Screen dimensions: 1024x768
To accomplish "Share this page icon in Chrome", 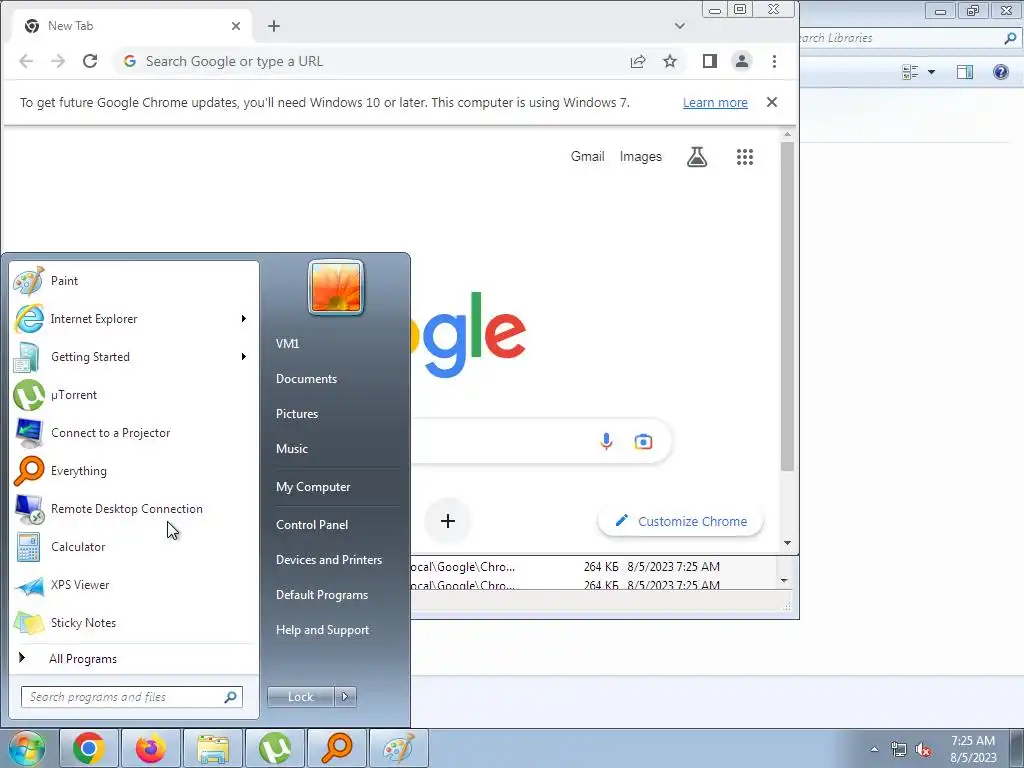I will coord(638,61).
